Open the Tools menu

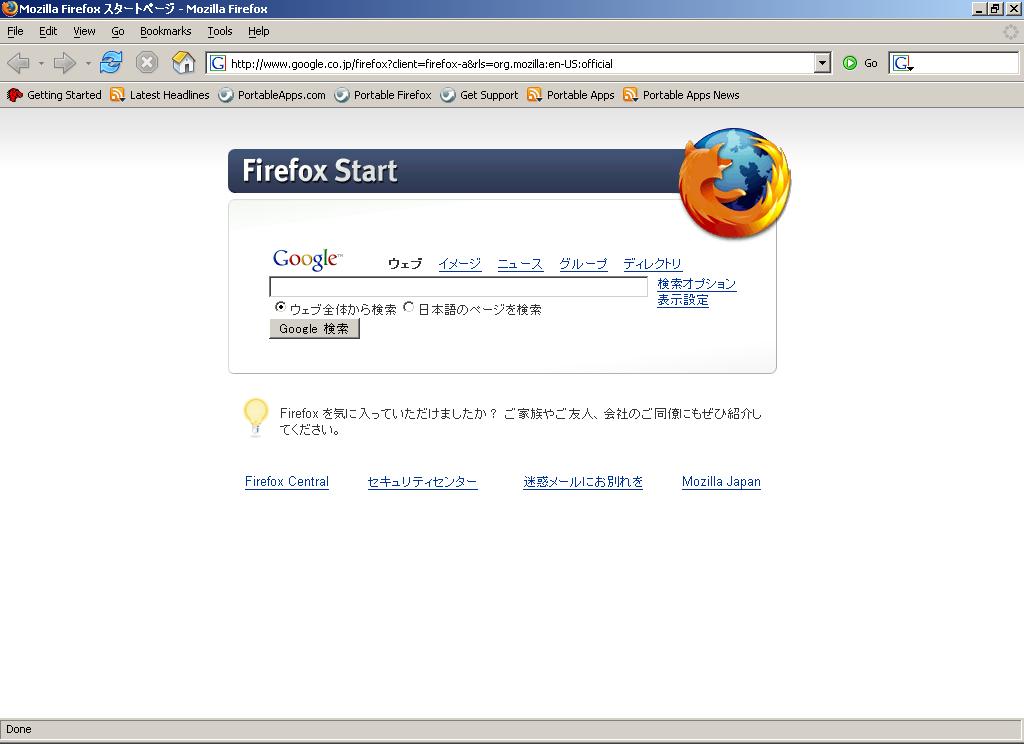coord(220,31)
